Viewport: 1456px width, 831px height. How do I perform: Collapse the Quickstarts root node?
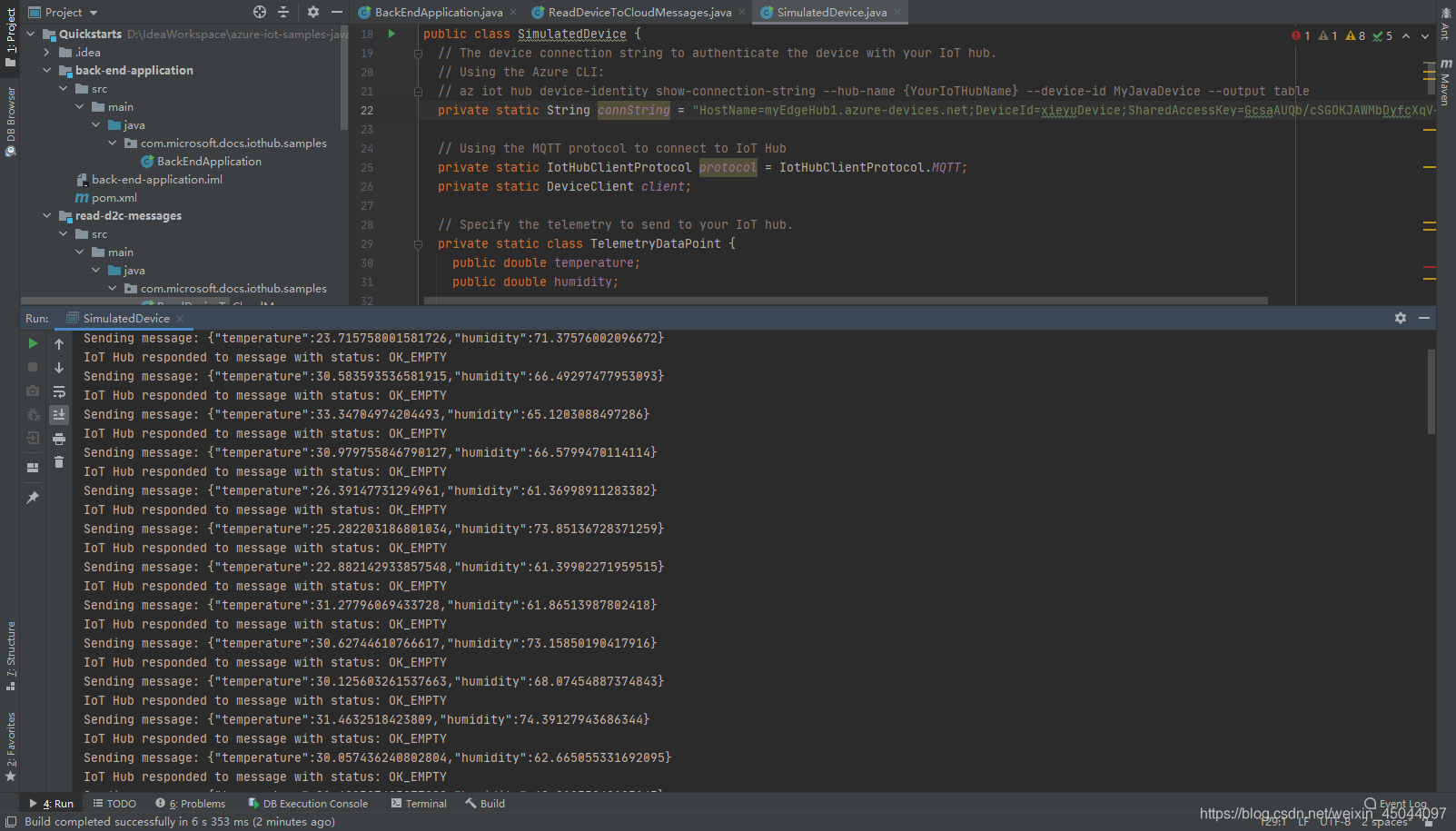(x=31, y=34)
